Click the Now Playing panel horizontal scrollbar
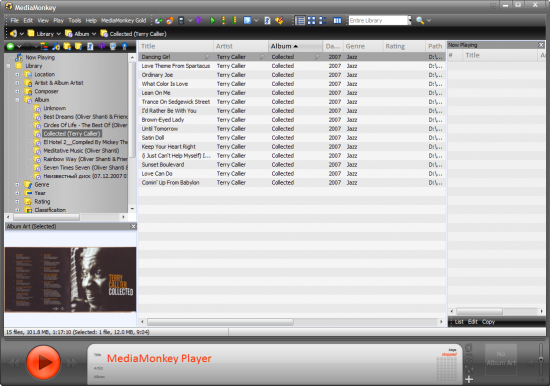 [x=479, y=311]
